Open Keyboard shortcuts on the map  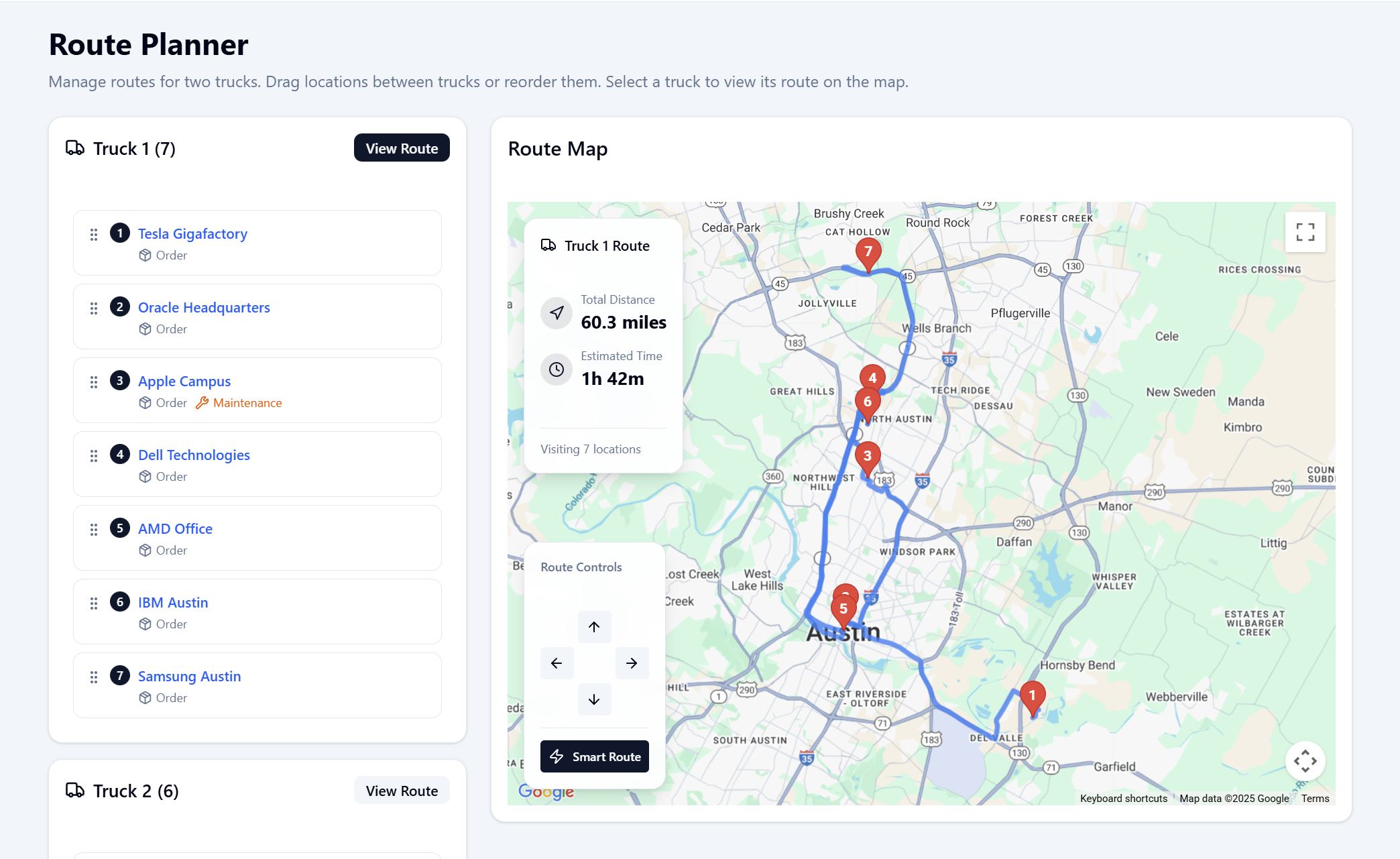pos(1123,798)
